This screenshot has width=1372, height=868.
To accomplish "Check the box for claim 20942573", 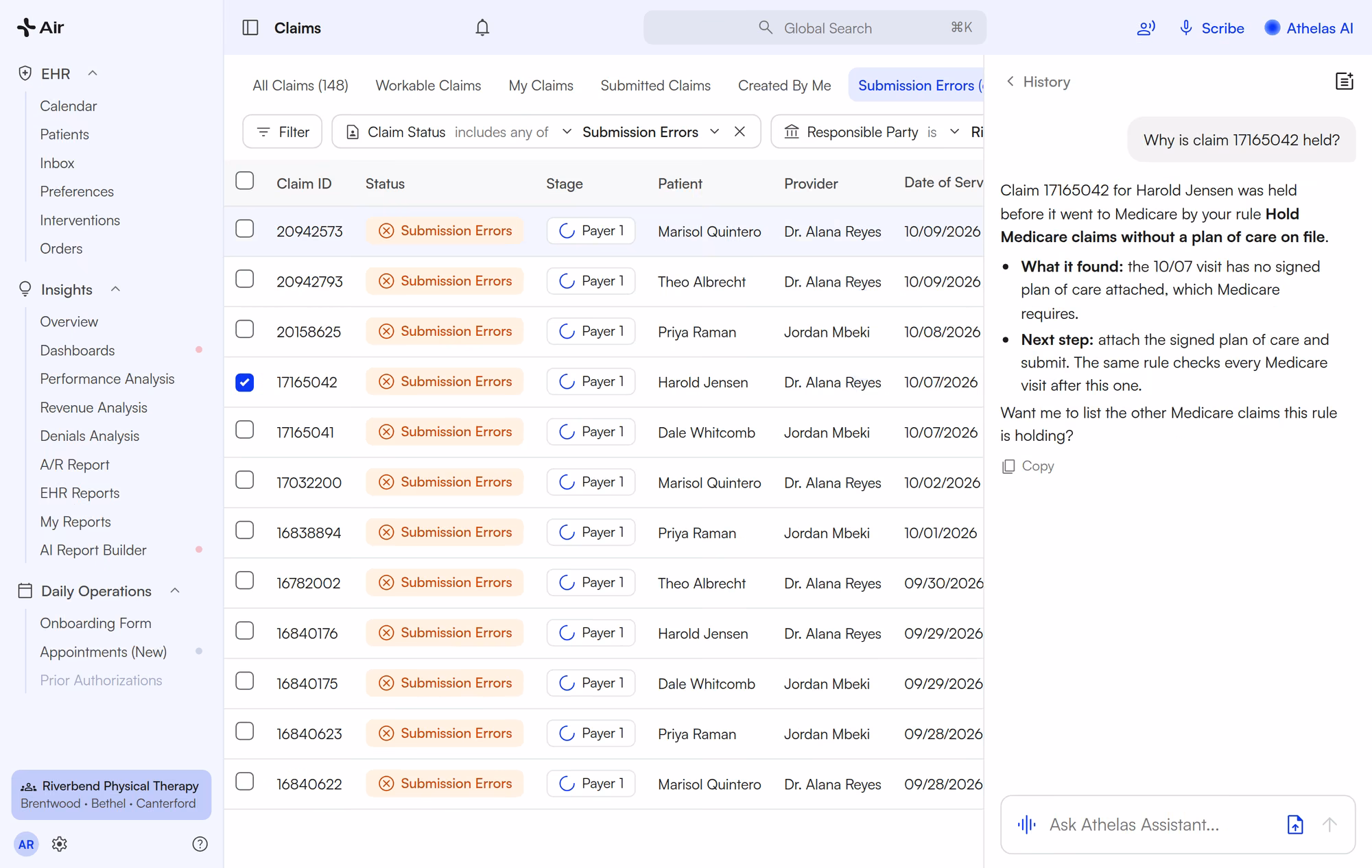I will [245, 229].
